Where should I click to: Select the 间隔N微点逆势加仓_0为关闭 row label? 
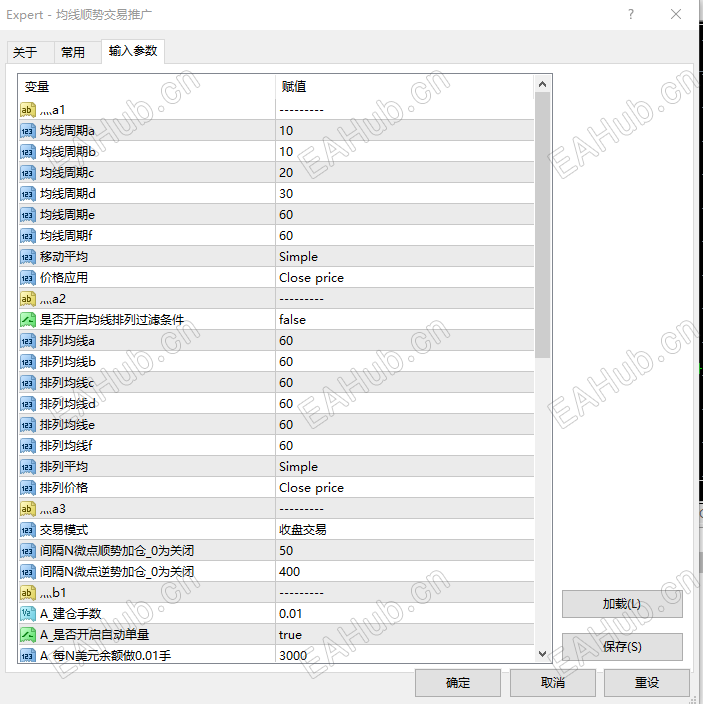117,572
